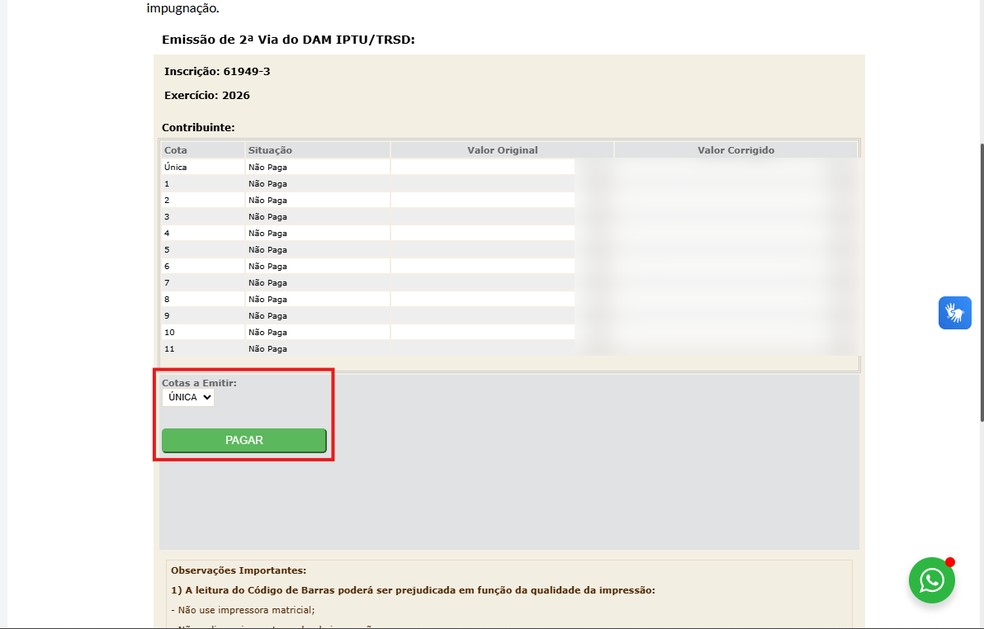
Task: Click cota number 11 cell
Action: coord(202,348)
